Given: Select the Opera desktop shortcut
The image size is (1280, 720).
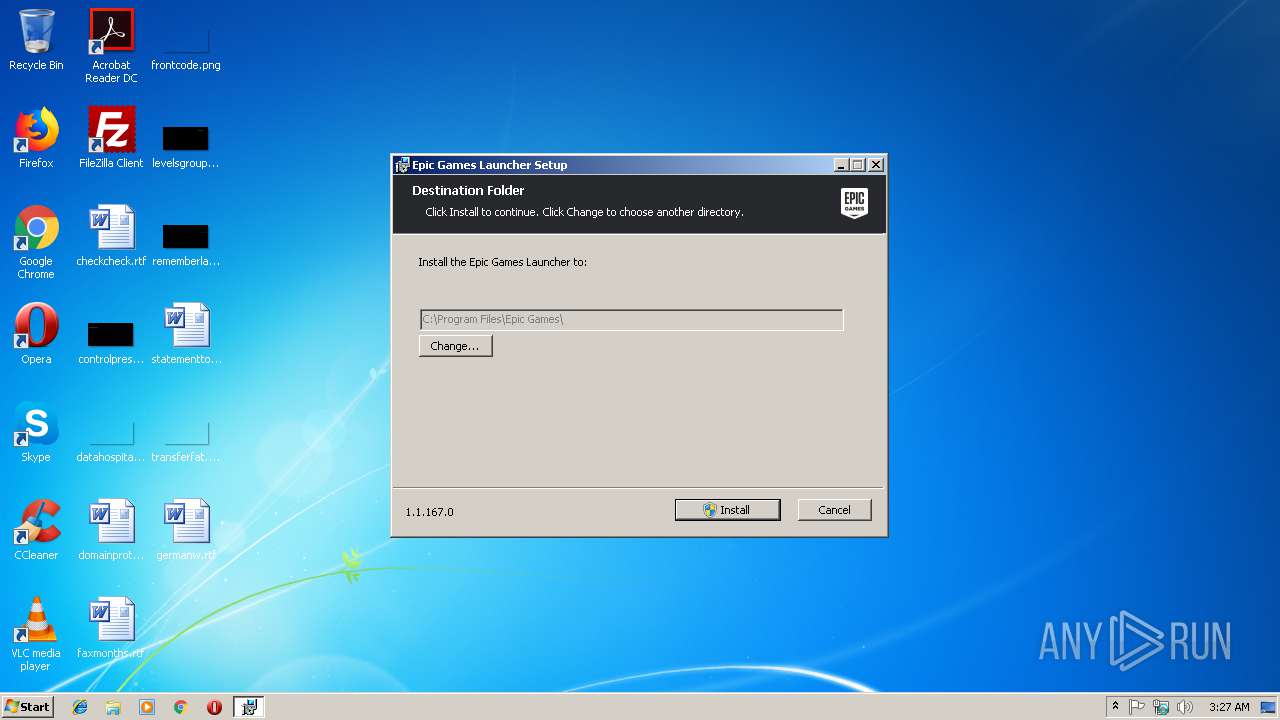Looking at the screenshot, I should coord(36,334).
